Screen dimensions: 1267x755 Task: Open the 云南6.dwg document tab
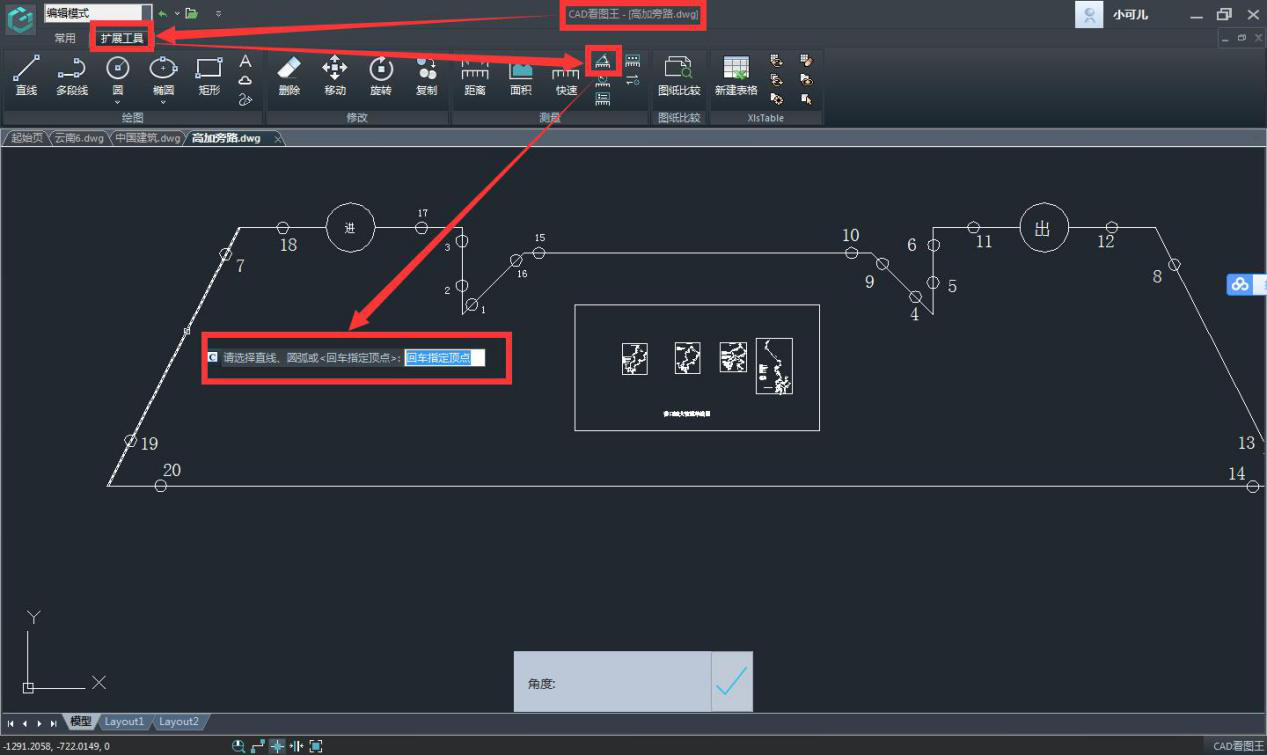pyautogui.click(x=79, y=138)
